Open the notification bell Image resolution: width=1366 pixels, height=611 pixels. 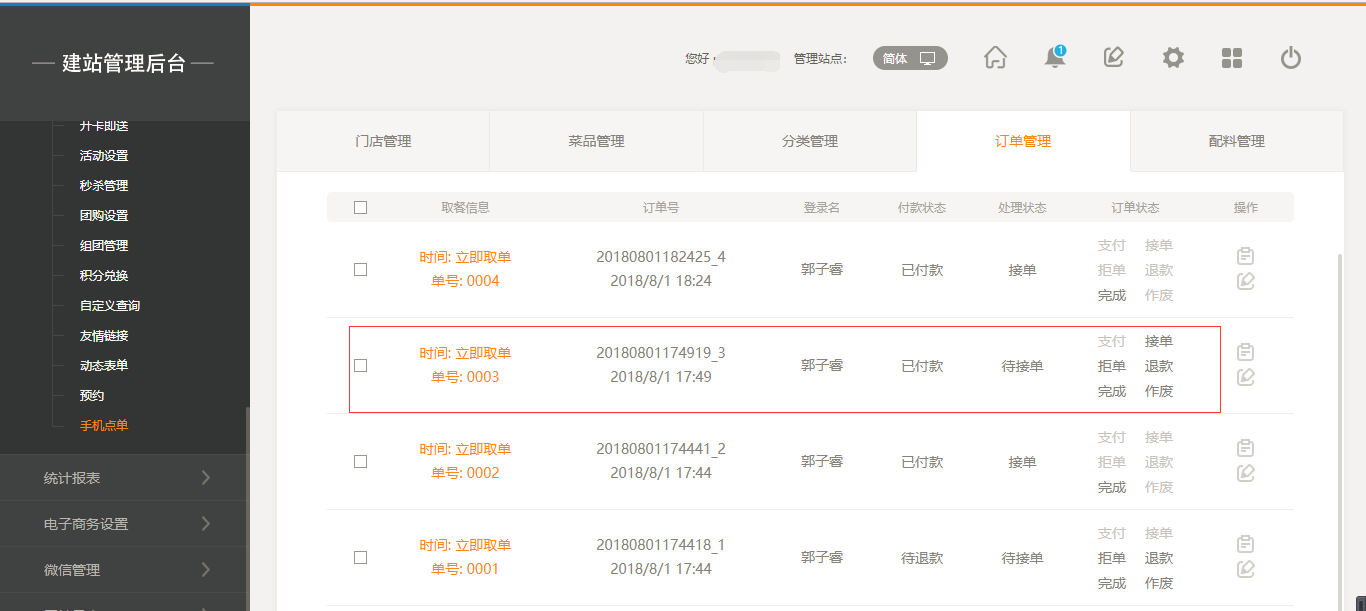pyautogui.click(x=1054, y=58)
